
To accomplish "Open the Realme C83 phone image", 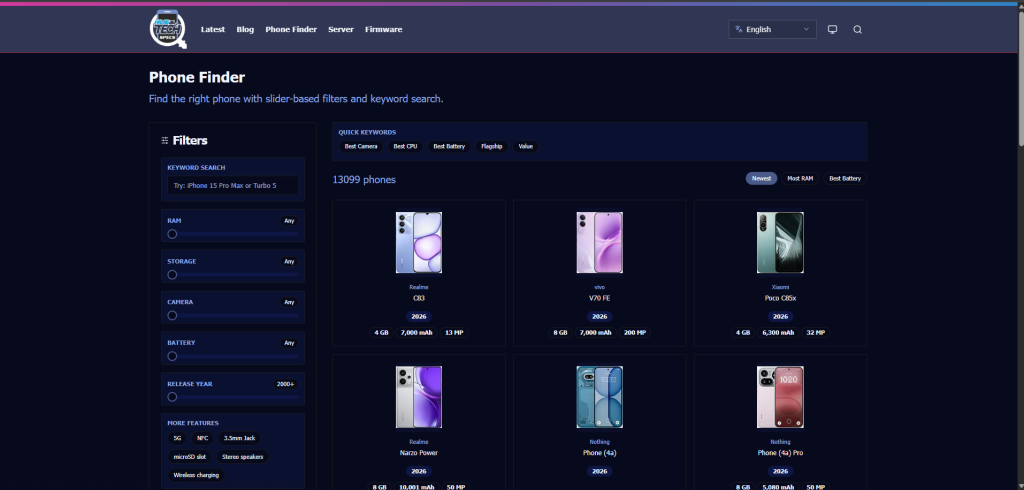I will point(419,242).
